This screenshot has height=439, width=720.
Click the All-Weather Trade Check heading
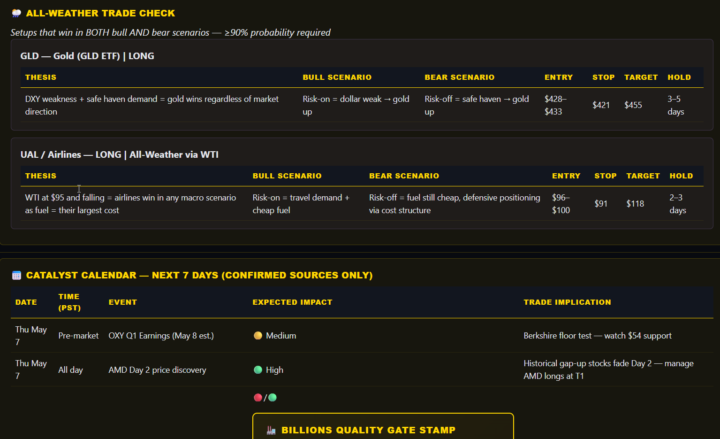coord(101,13)
